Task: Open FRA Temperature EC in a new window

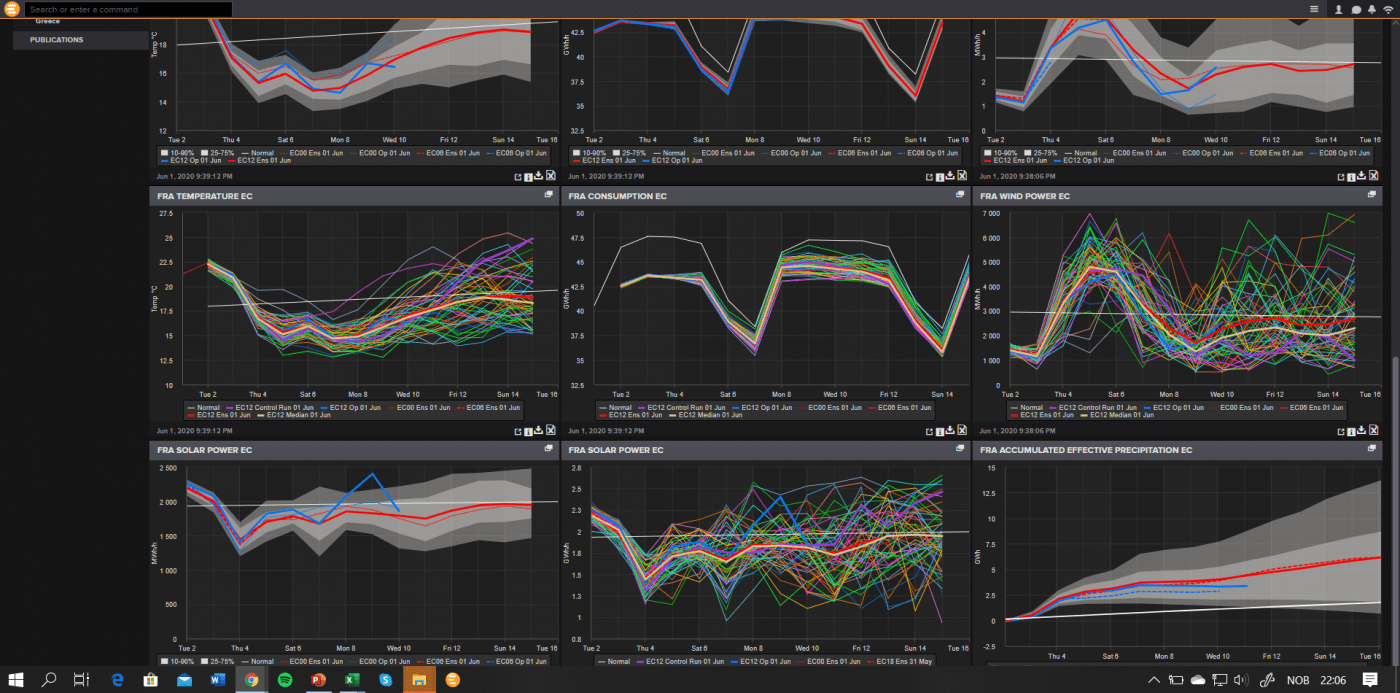Action: point(517,430)
